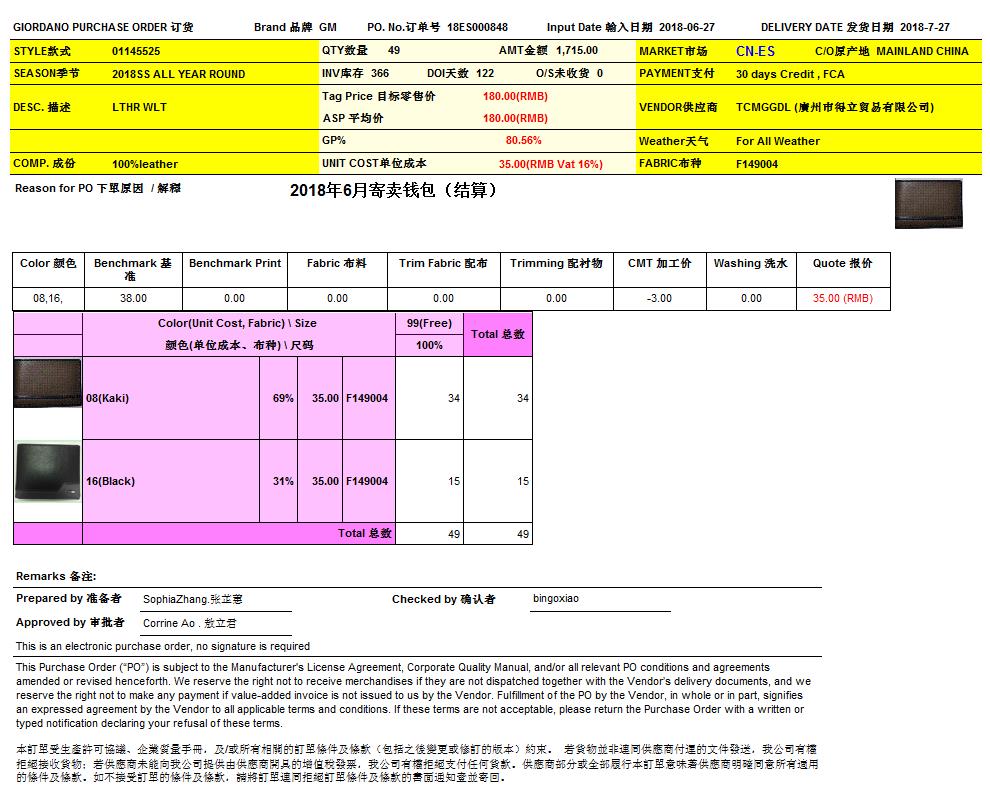Click the 69% share for Kaki
Screen dimensions: 990x806
(283, 398)
